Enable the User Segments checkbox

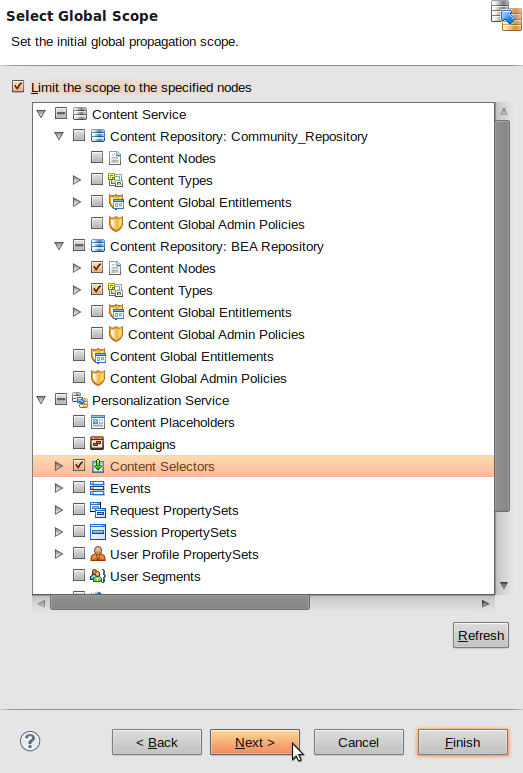point(79,575)
